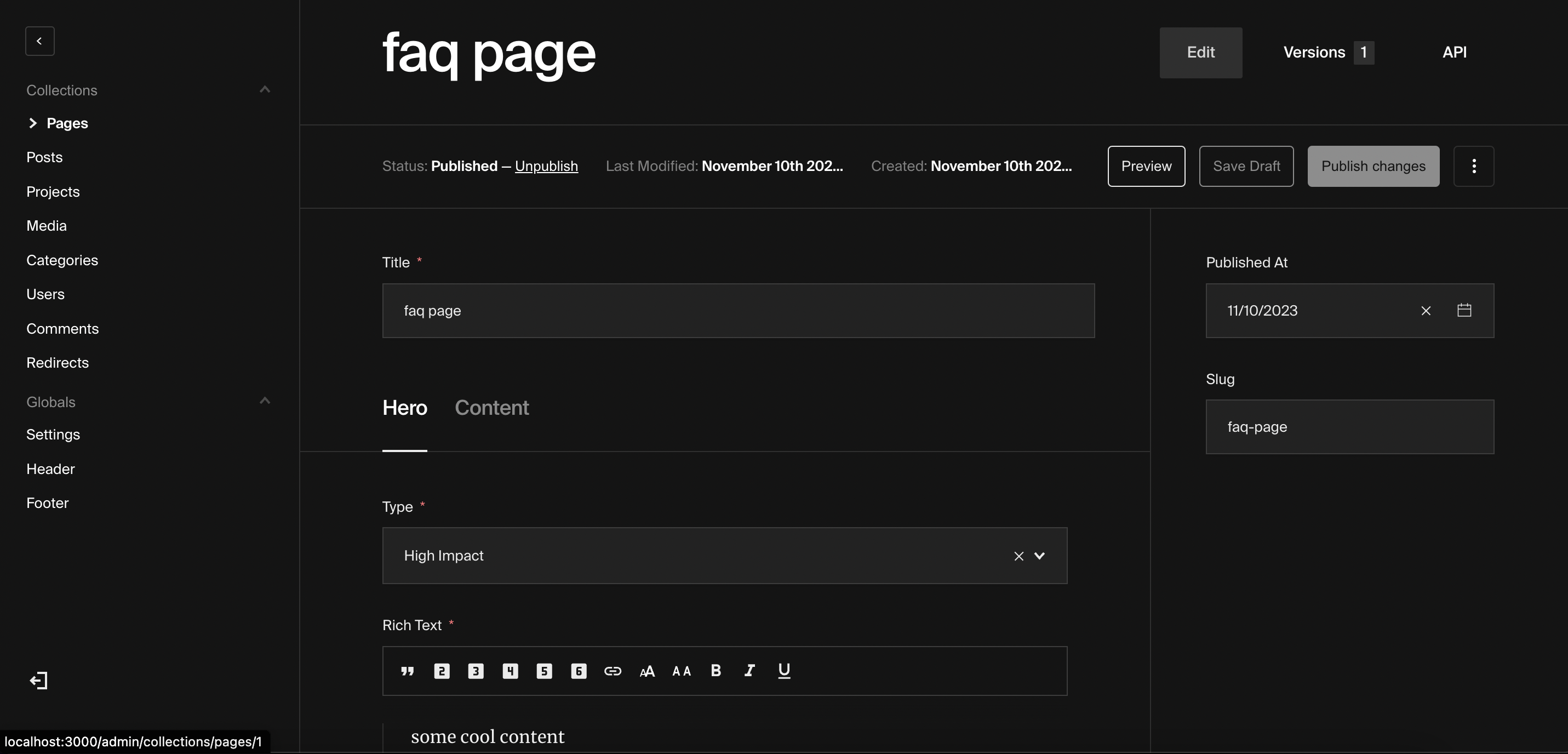Apply H2 heading in the rich text editor
This screenshot has height=754, width=1568.
click(441, 671)
